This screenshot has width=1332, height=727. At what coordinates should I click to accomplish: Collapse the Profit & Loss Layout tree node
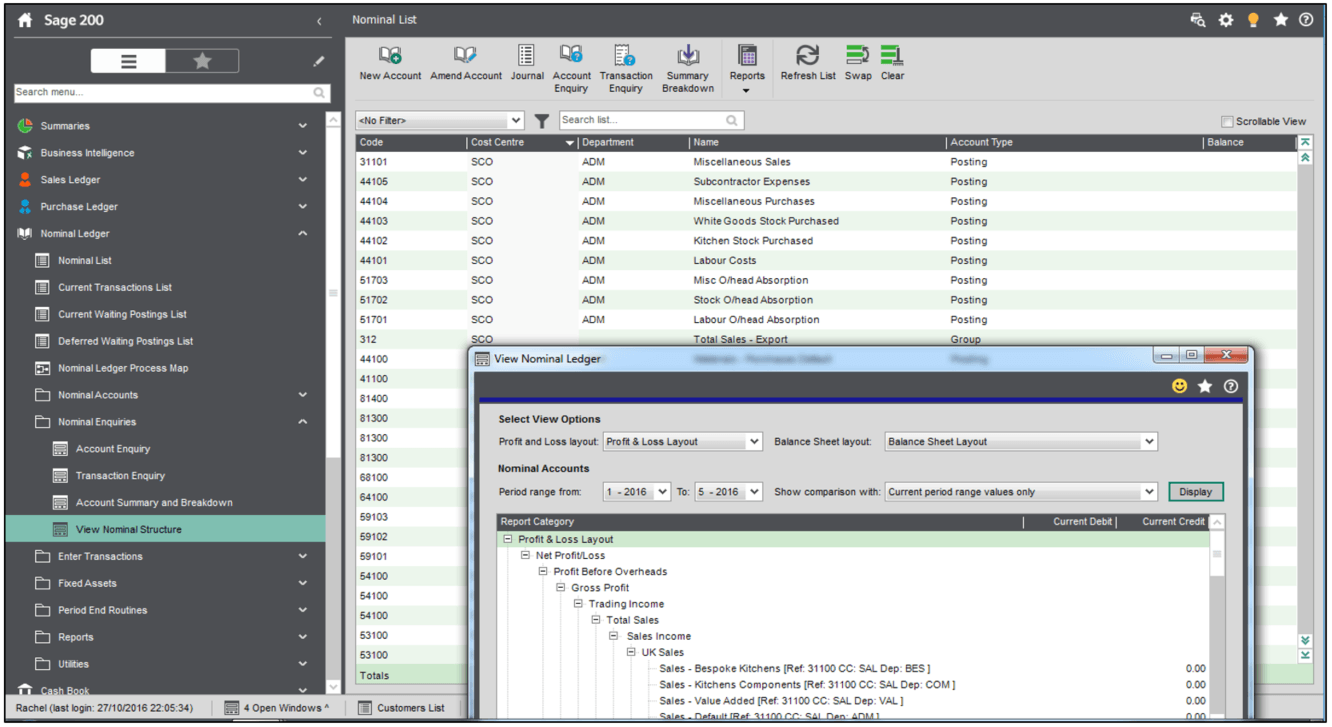coord(508,539)
